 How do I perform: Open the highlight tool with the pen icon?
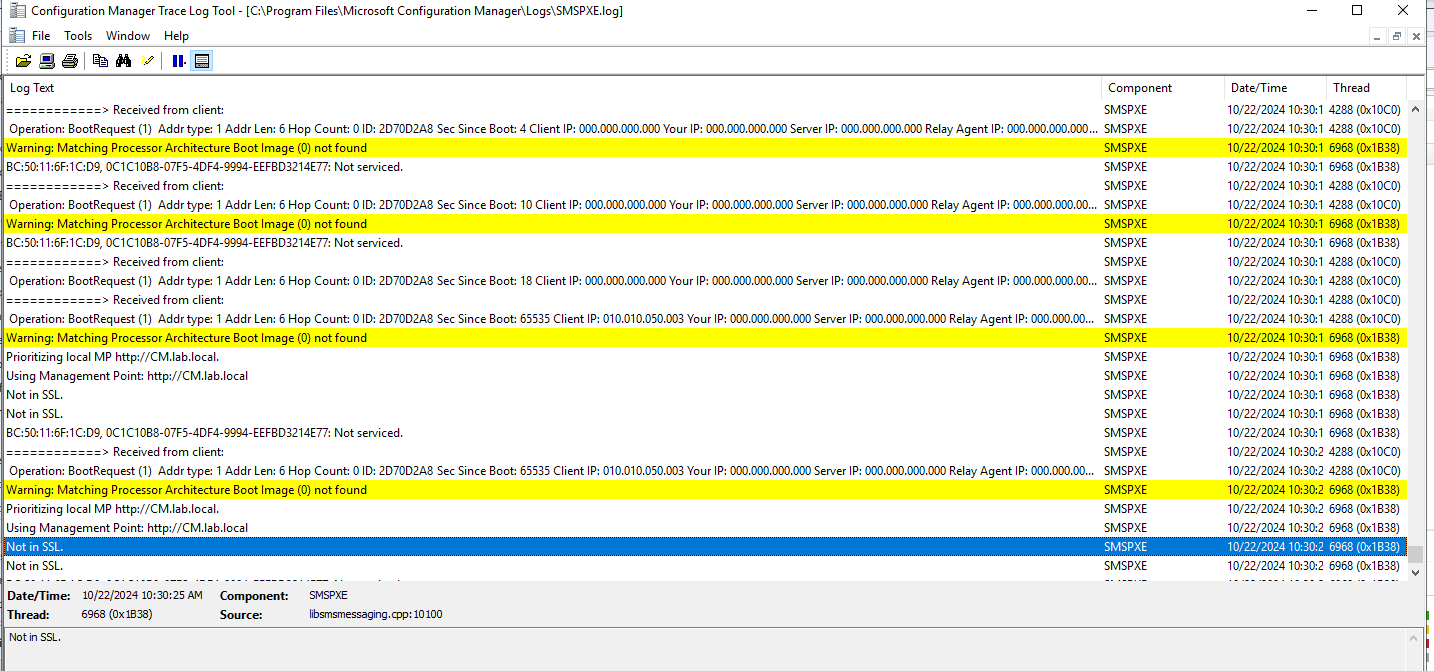point(147,60)
